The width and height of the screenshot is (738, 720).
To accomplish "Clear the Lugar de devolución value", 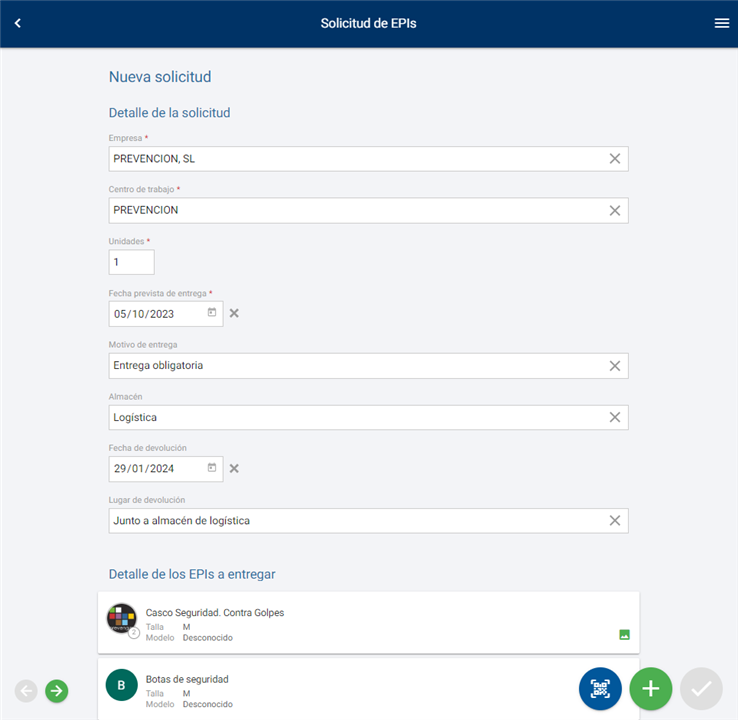I will [615, 521].
